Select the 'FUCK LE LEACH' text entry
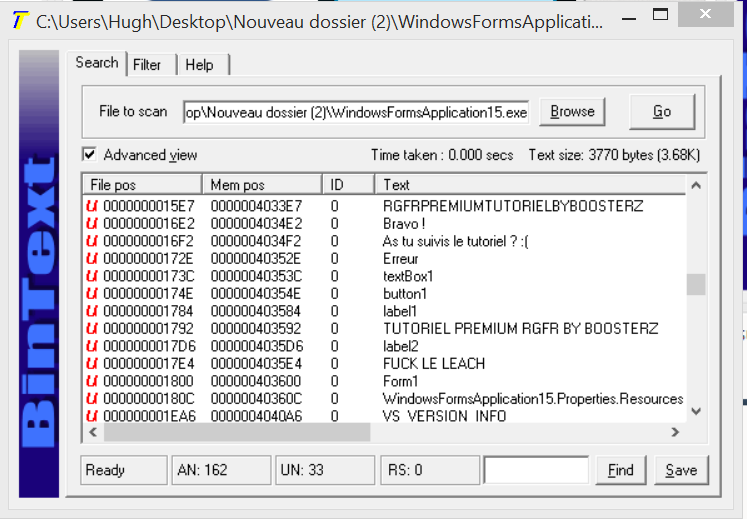 point(434,364)
